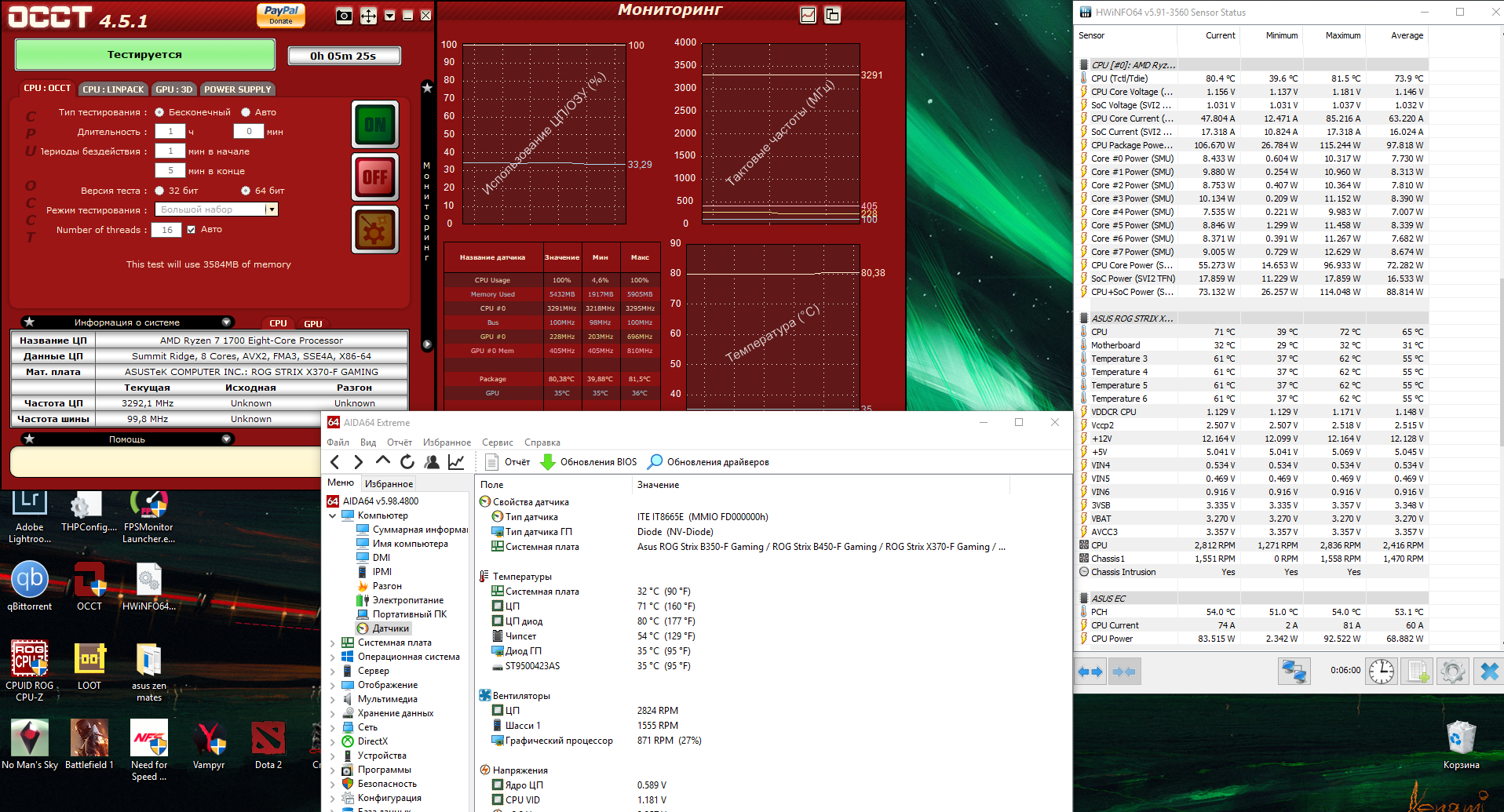Switch to CPU:LINPACK tab
Viewport: 1504px width, 812px height.
[114, 89]
